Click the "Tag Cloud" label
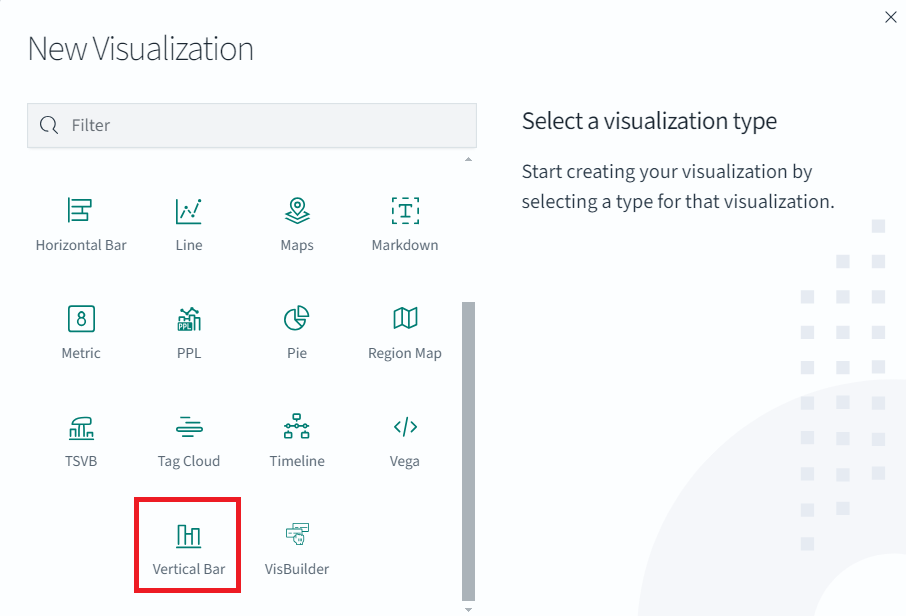This screenshot has height=616, width=906. (x=189, y=461)
